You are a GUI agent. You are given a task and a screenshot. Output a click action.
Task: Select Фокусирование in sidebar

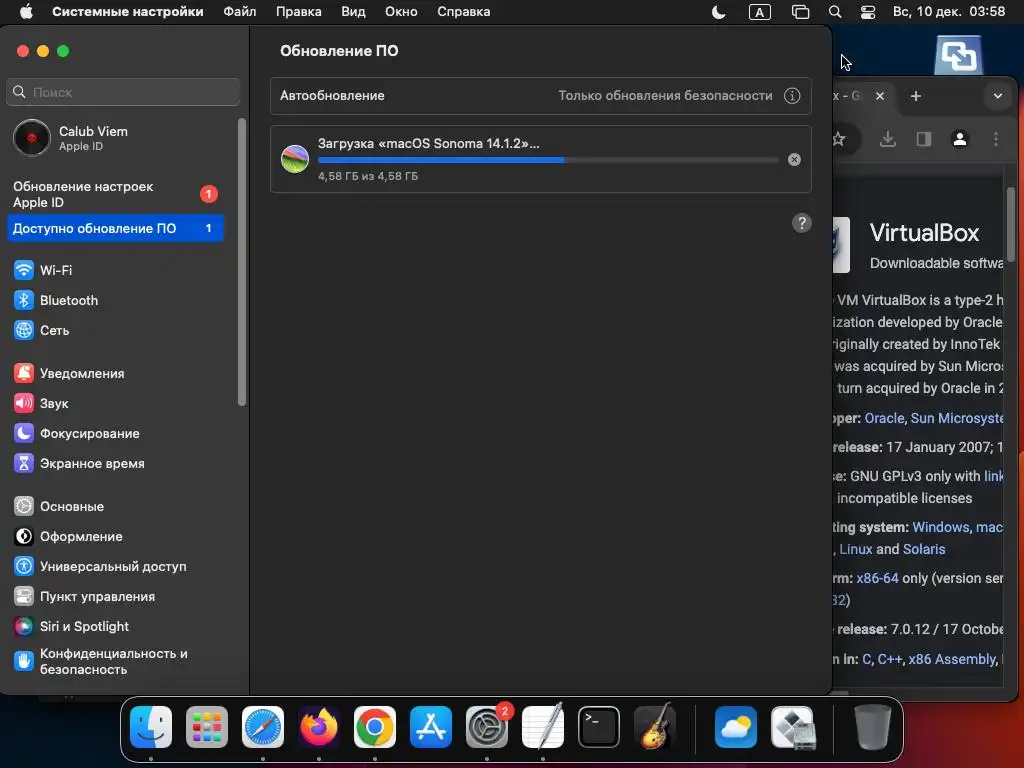(76, 433)
